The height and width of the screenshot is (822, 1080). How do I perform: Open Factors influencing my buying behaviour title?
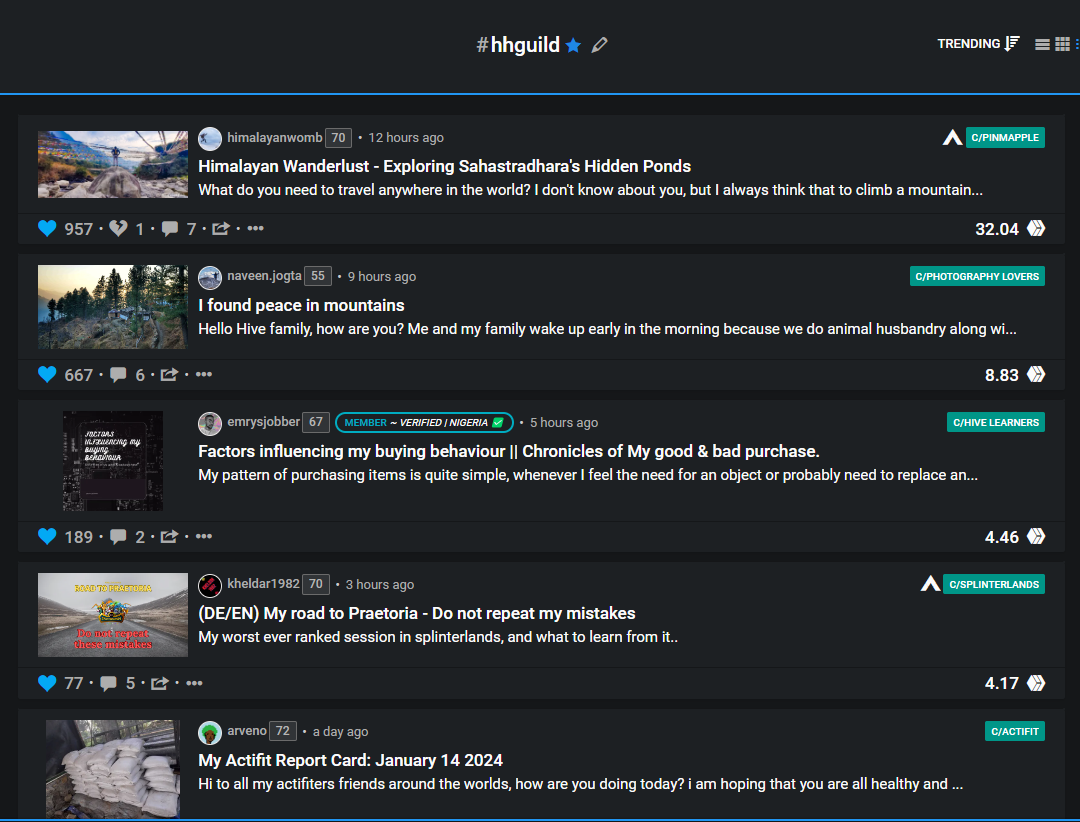pyautogui.click(x=508, y=451)
